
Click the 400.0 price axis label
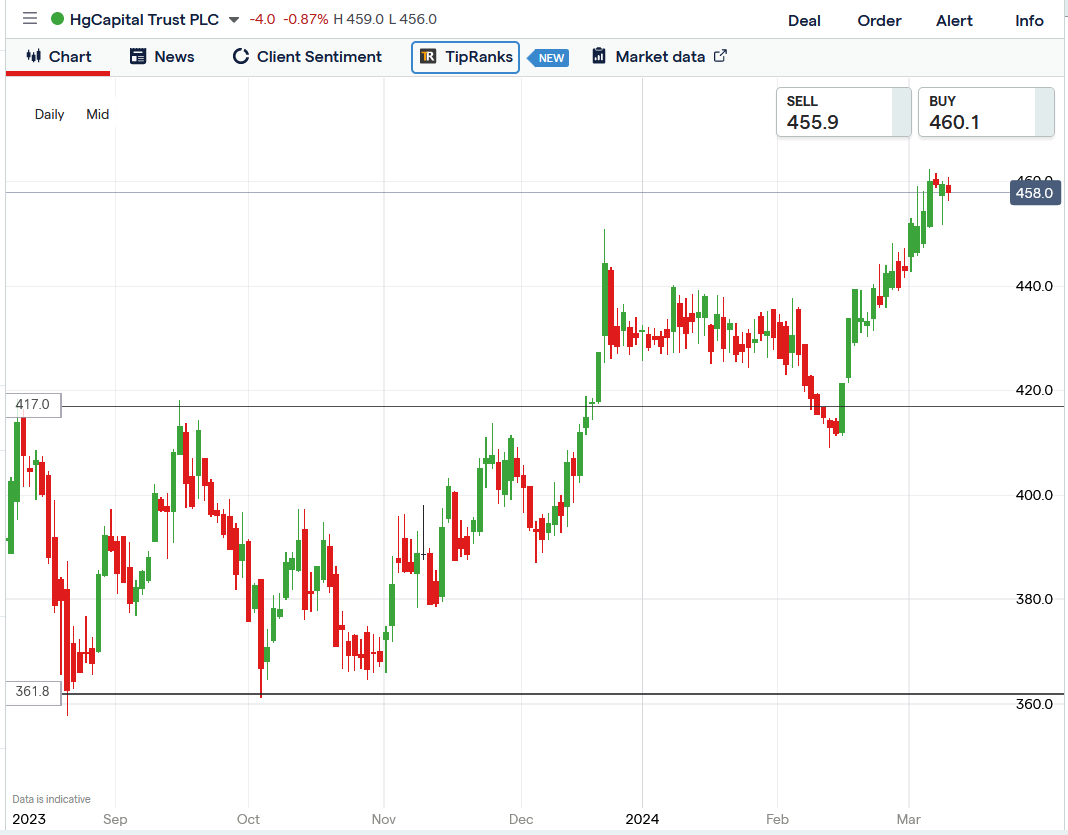[x=1034, y=495]
